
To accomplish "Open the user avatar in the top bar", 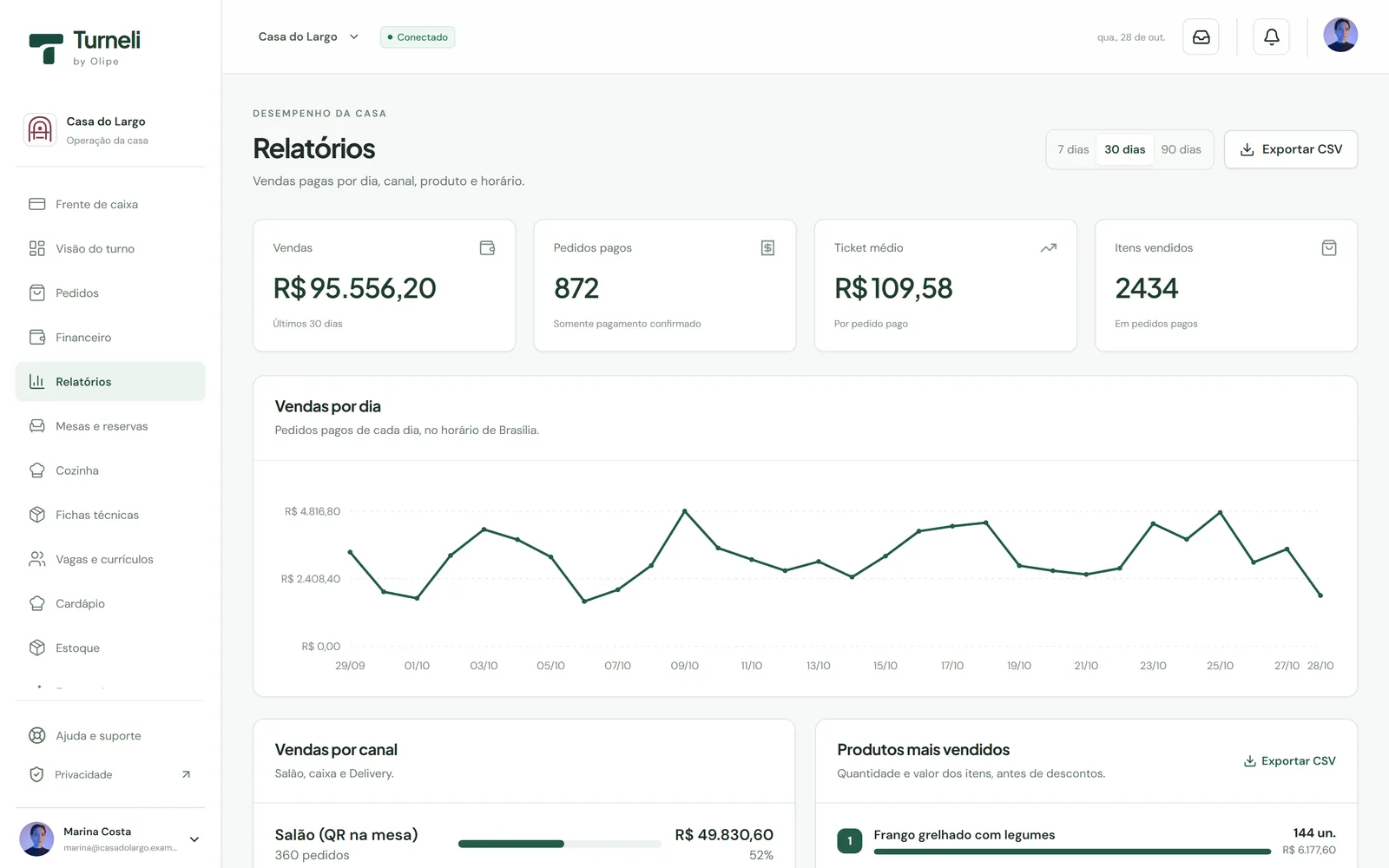I will [x=1340, y=36].
